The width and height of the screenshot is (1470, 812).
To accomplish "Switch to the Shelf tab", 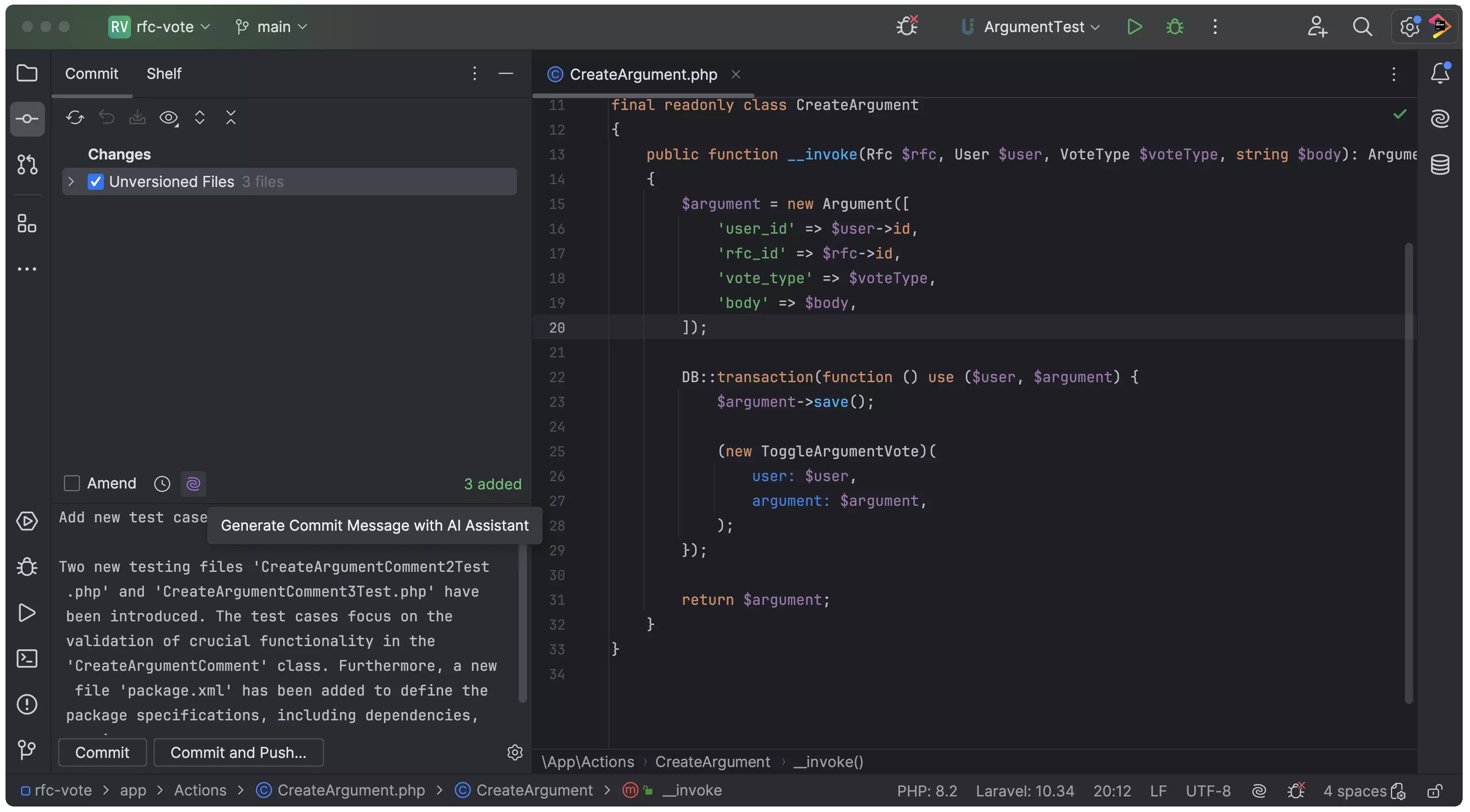I will (x=165, y=73).
